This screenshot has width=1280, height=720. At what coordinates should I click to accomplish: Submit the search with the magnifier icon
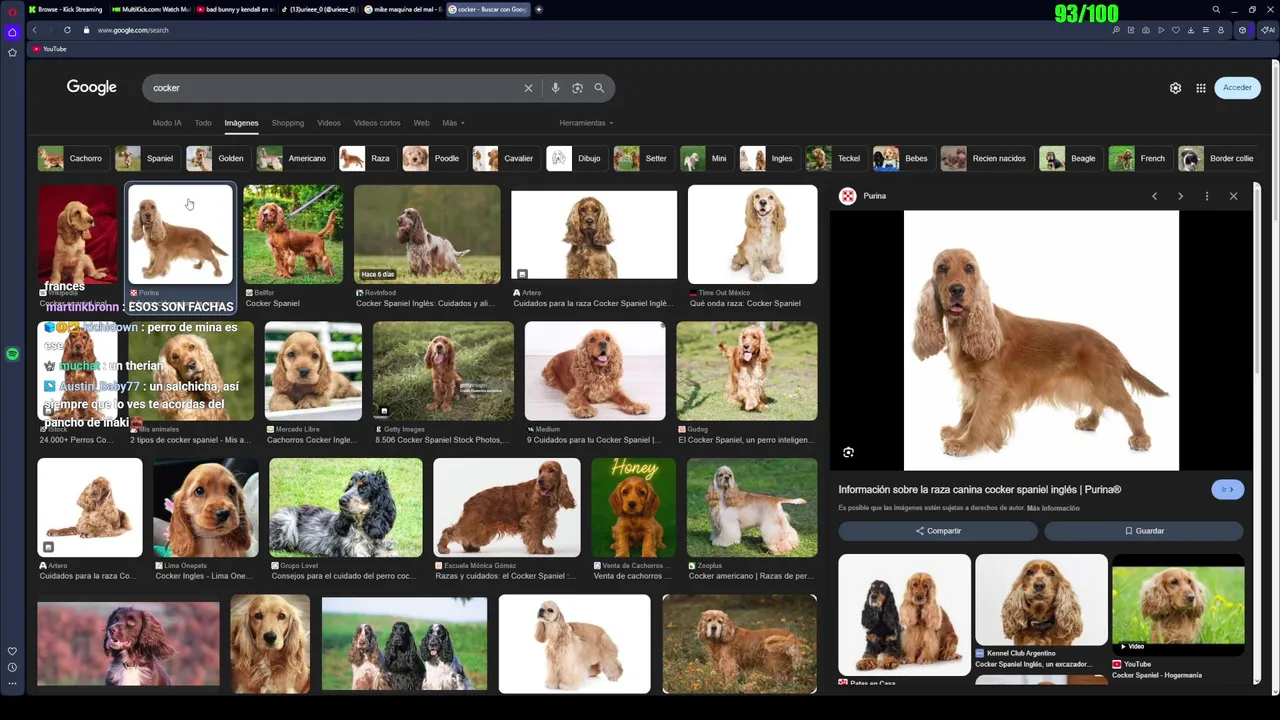tap(599, 88)
